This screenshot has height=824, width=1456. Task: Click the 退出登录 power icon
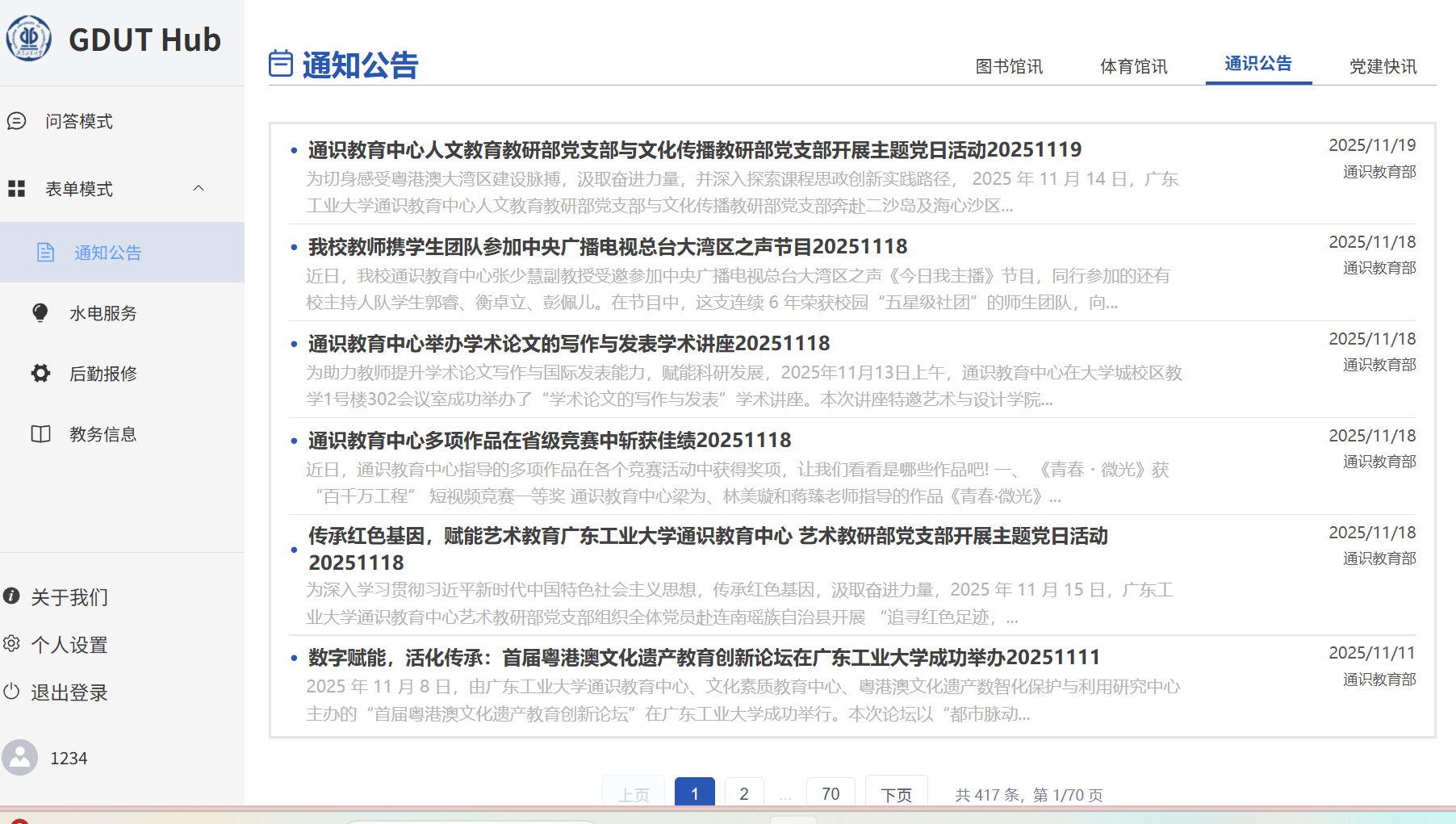point(11,692)
